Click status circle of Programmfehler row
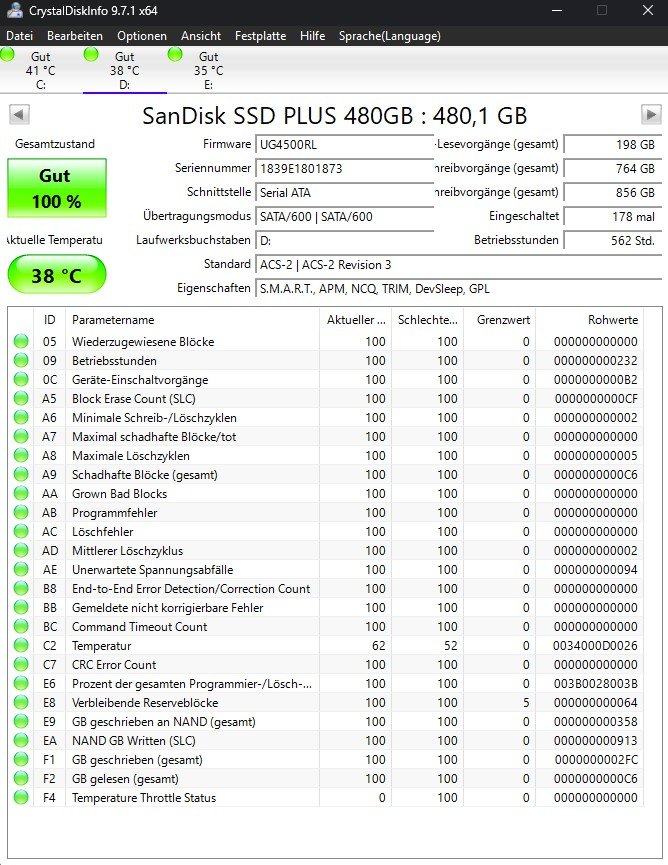Screen dimensions: 668x865 tap(21, 512)
